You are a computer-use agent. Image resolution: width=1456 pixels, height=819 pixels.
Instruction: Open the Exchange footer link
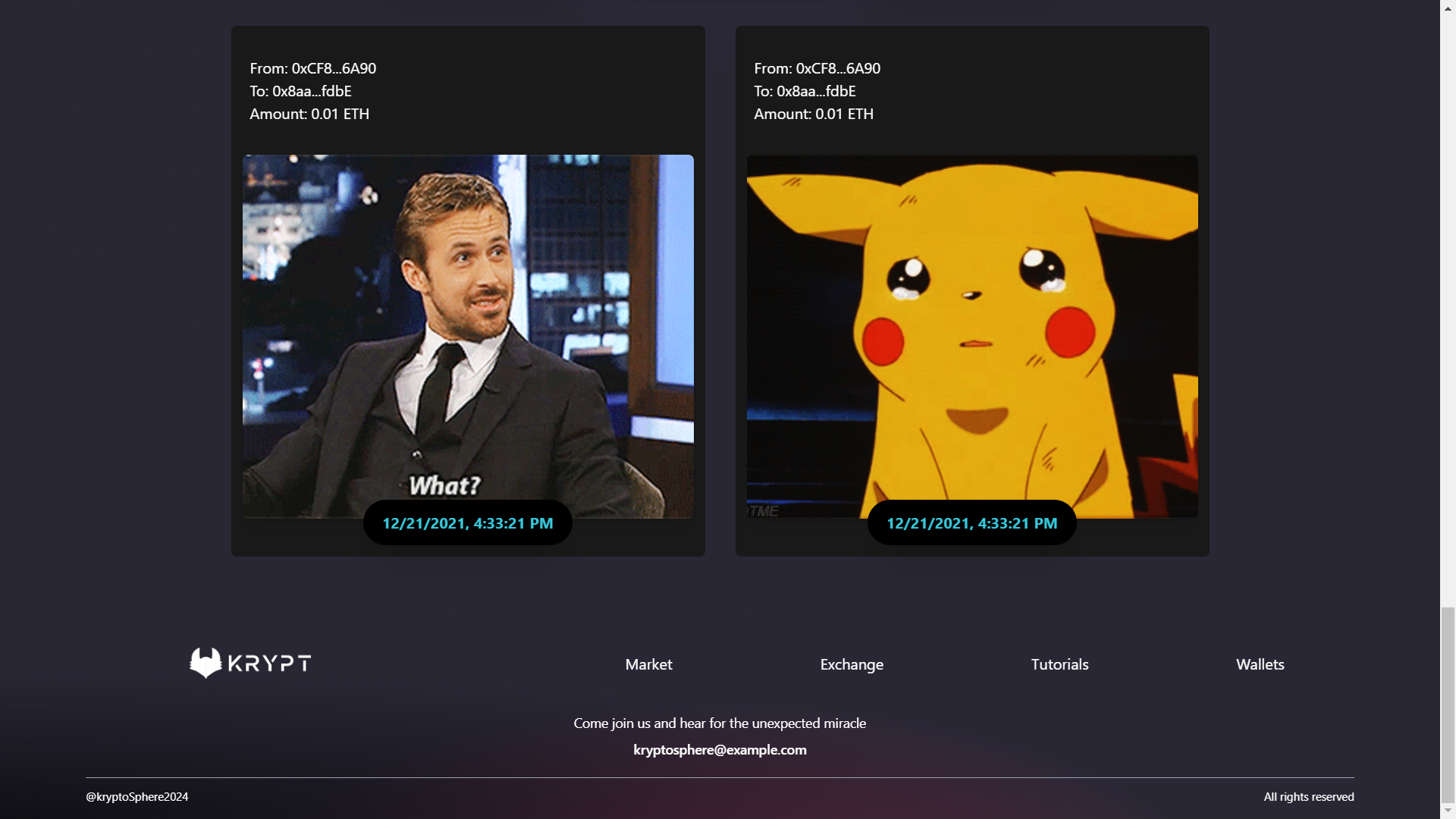(852, 664)
